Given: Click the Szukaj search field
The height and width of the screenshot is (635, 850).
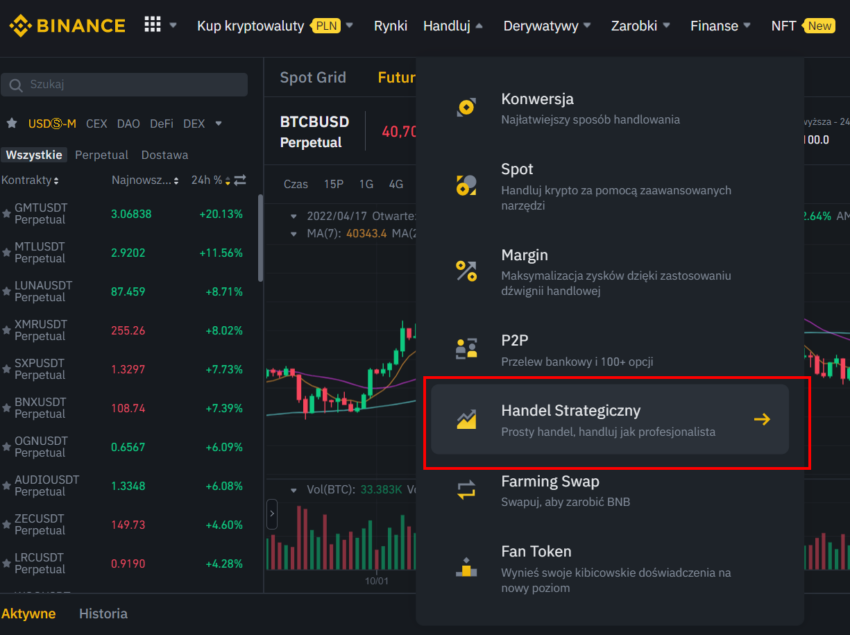Looking at the screenshot, I should (125, 85).
